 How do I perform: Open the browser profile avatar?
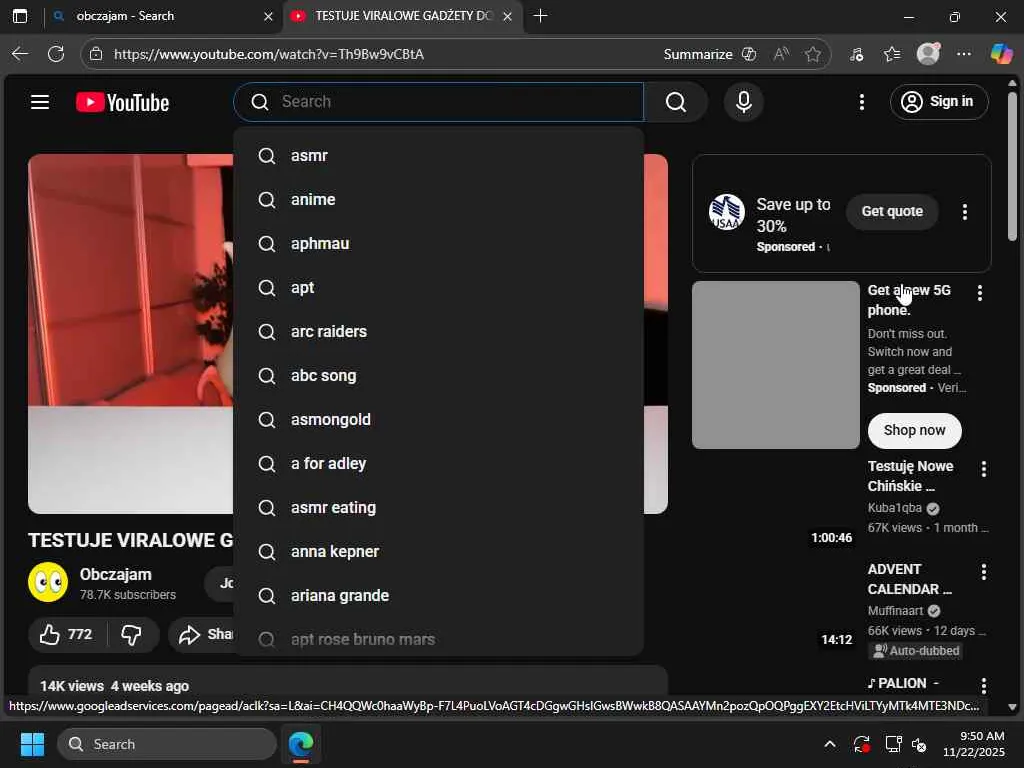[x=928, y=54]
